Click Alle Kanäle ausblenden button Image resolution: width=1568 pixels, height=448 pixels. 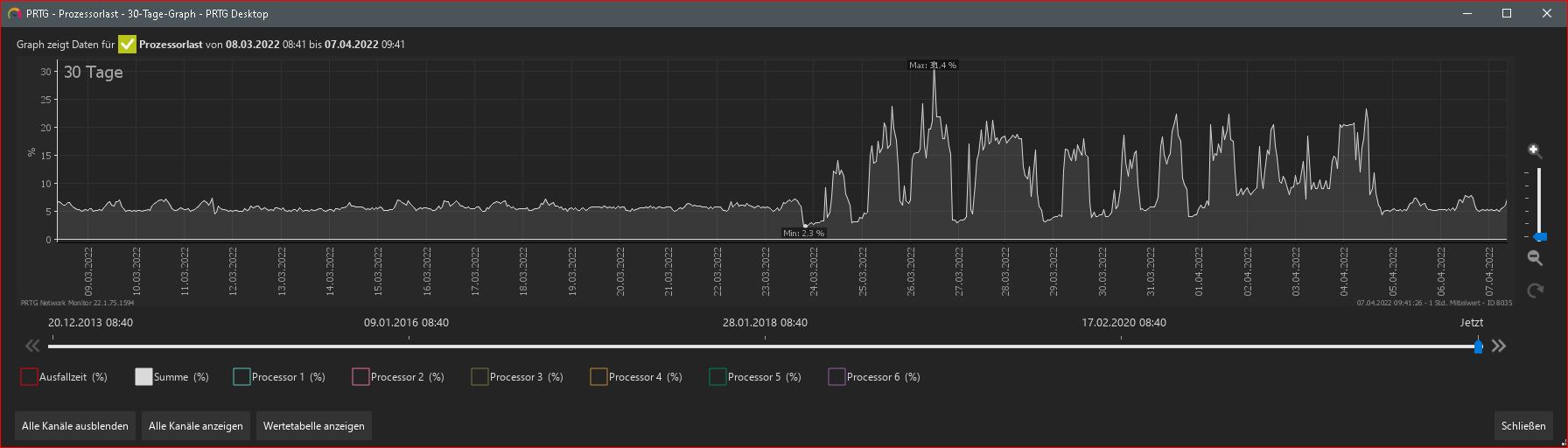tap(75, 426)
